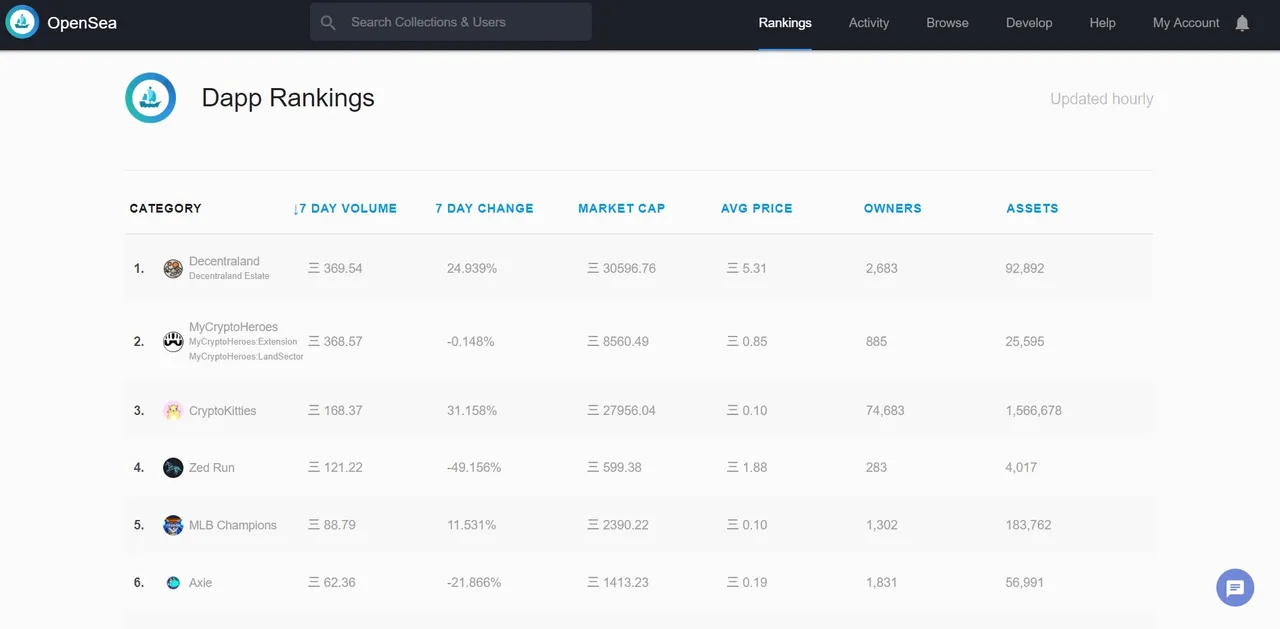
Task: Click MyCryptoHeroes' 368.57 volume value
Action: tap(335, 341)
